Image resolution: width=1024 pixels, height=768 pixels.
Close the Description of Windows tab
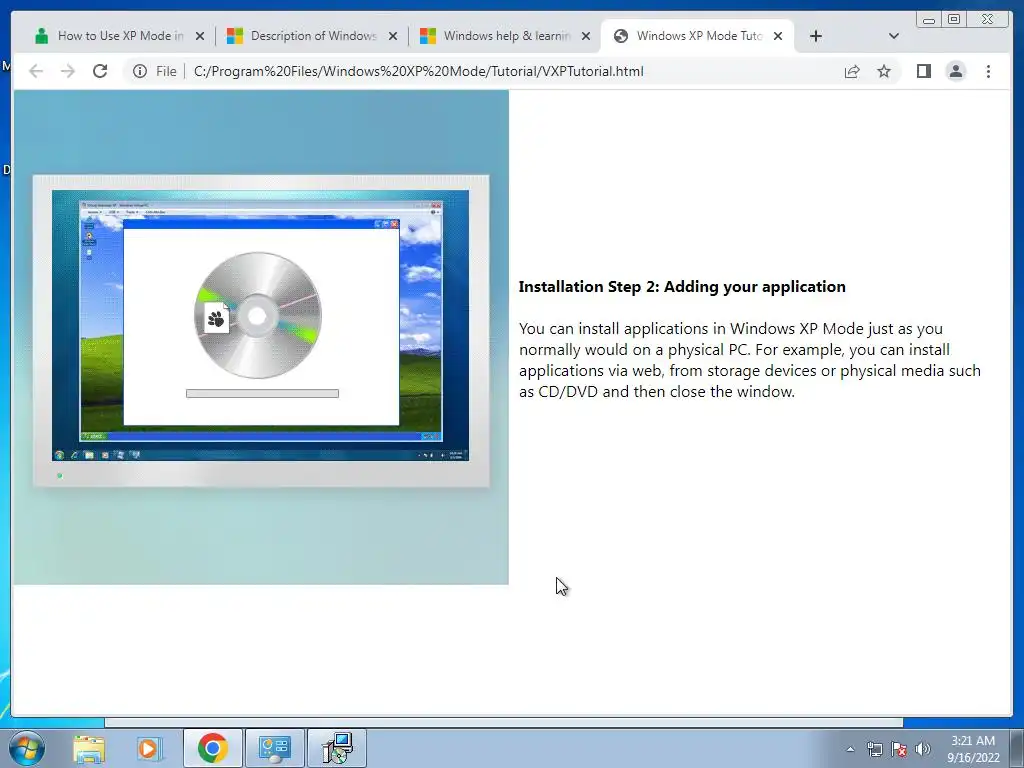(x=392, y=36)
